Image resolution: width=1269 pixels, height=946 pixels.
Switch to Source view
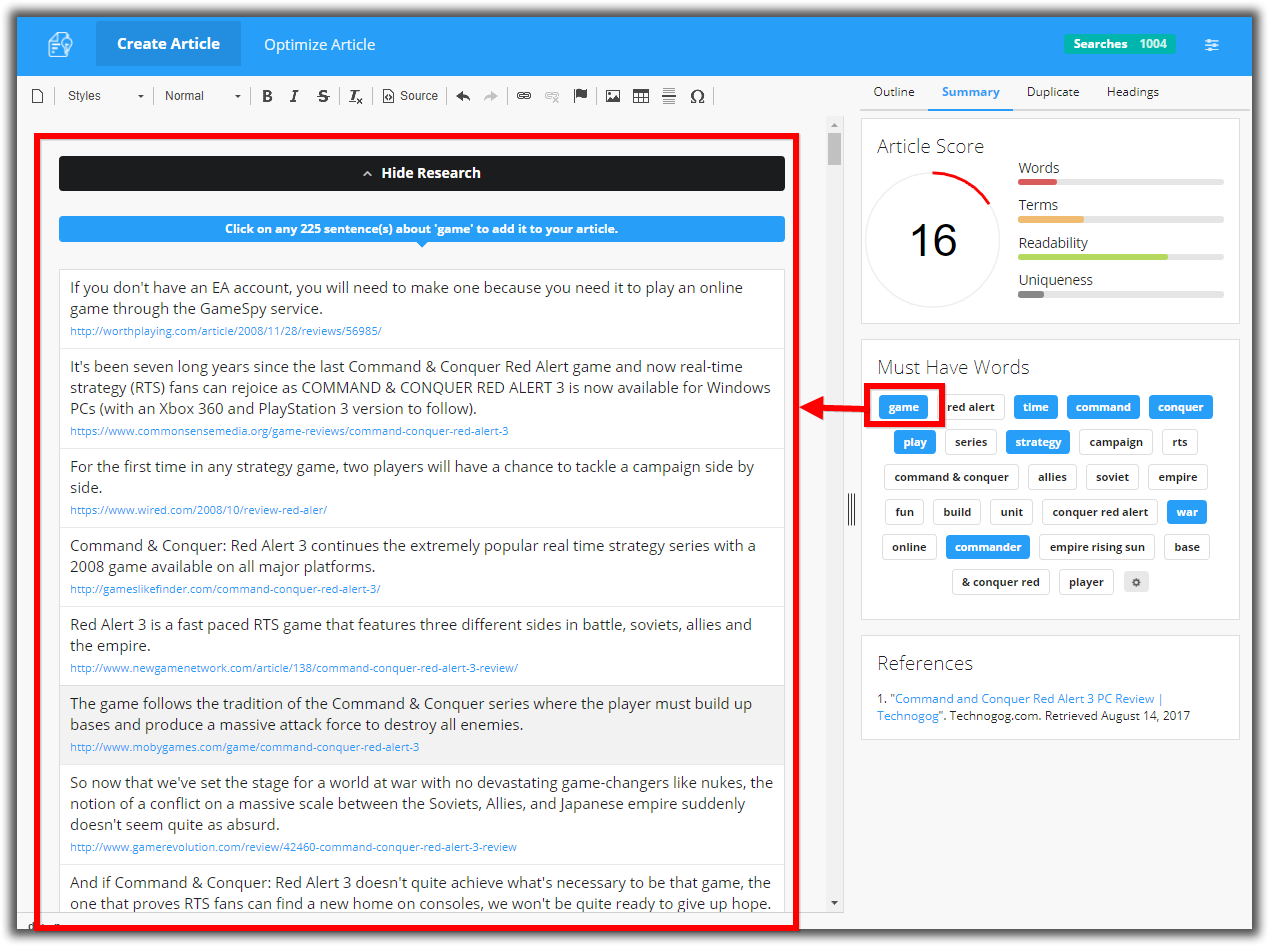[x=410, y=96]
